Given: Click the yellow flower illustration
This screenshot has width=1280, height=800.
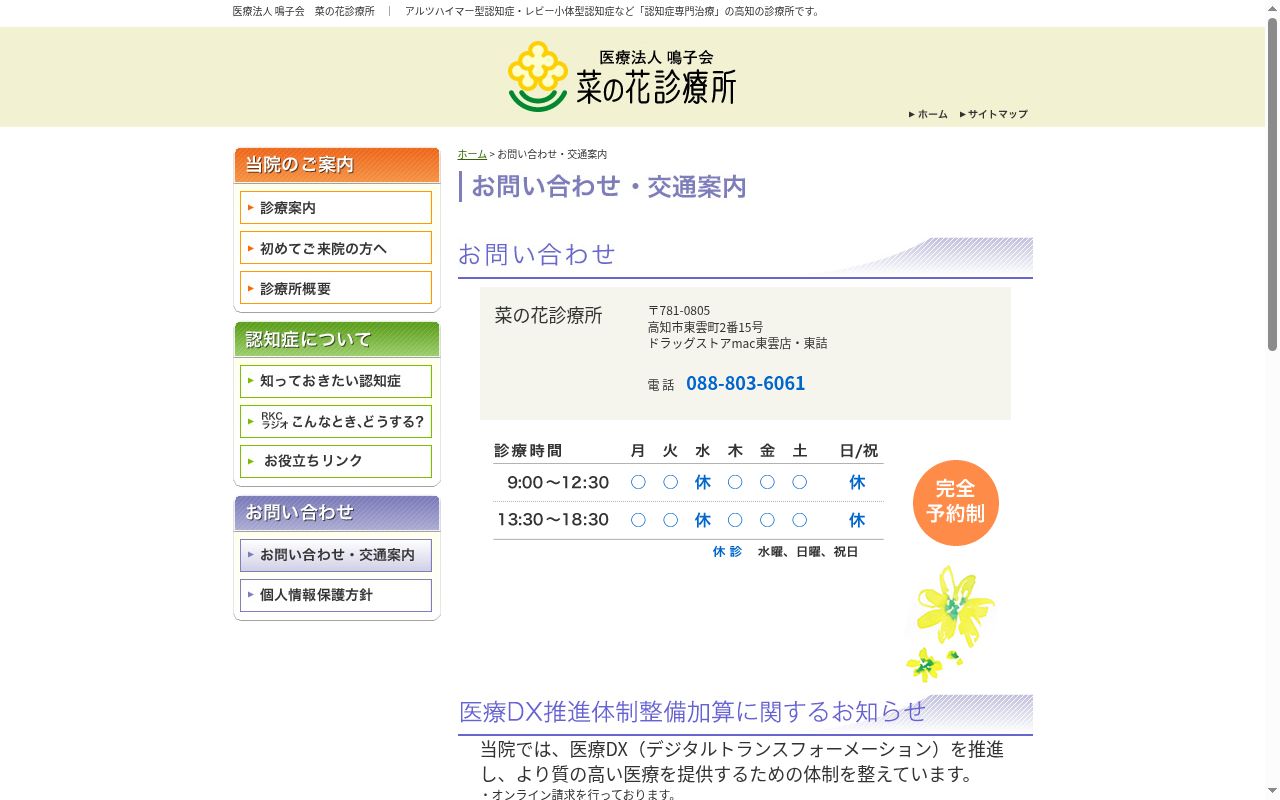Looking at the screenshot, I should (x=949, y=624).
